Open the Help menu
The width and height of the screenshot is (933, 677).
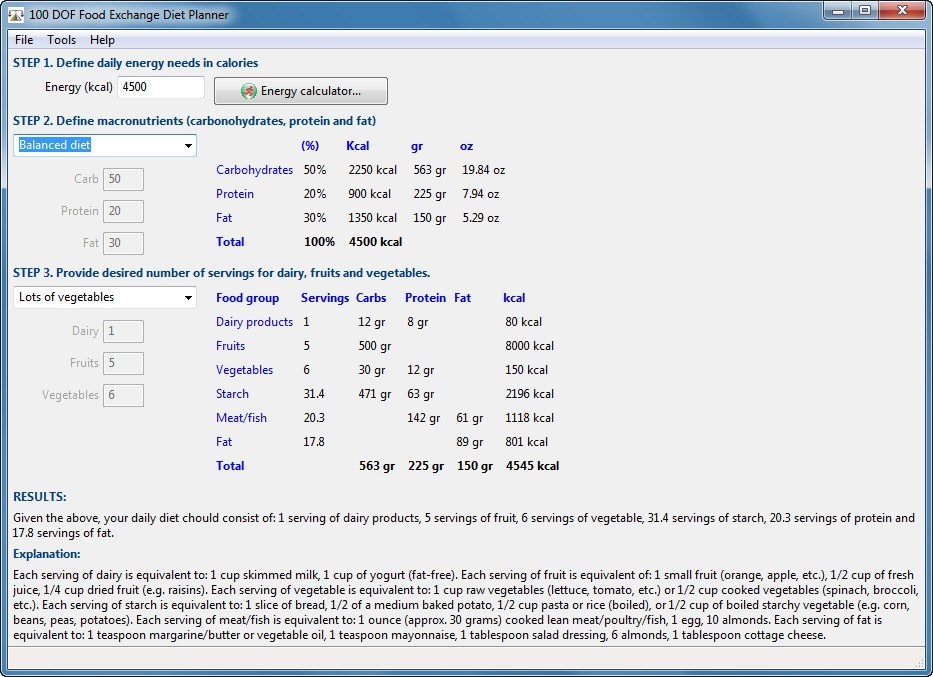click(x=102, y=40)
